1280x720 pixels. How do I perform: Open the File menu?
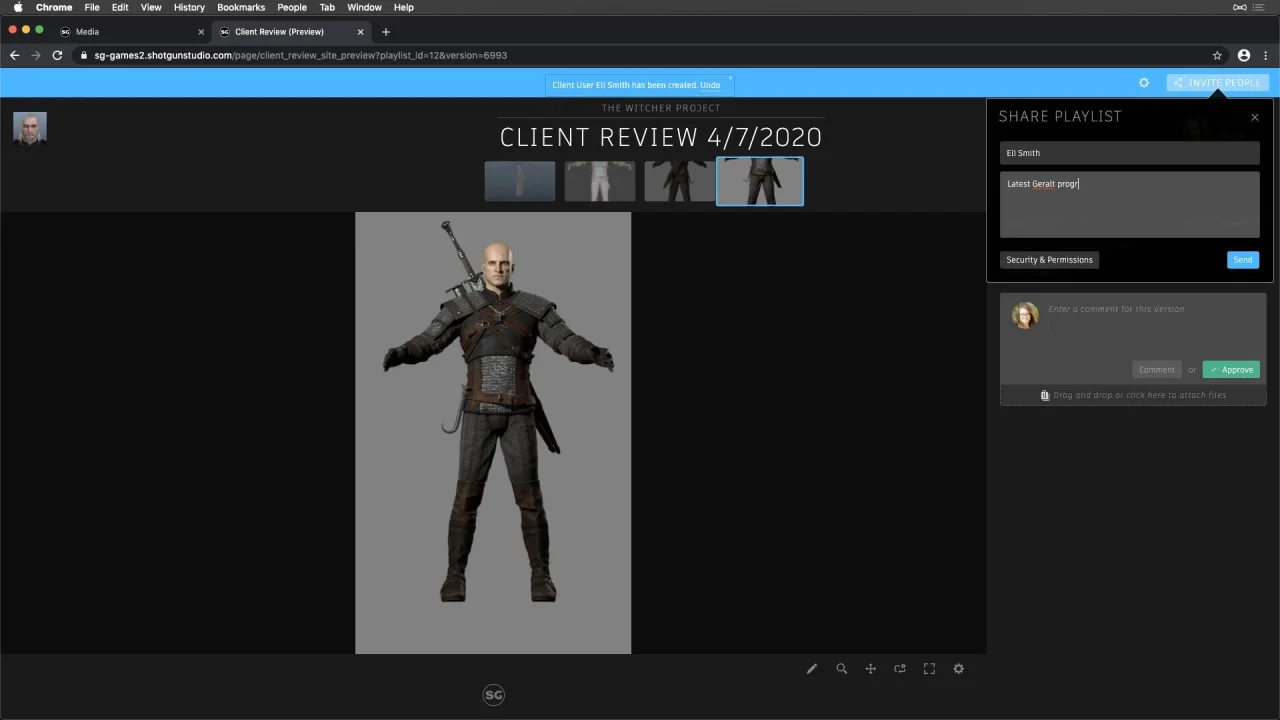tap(92, 7)
